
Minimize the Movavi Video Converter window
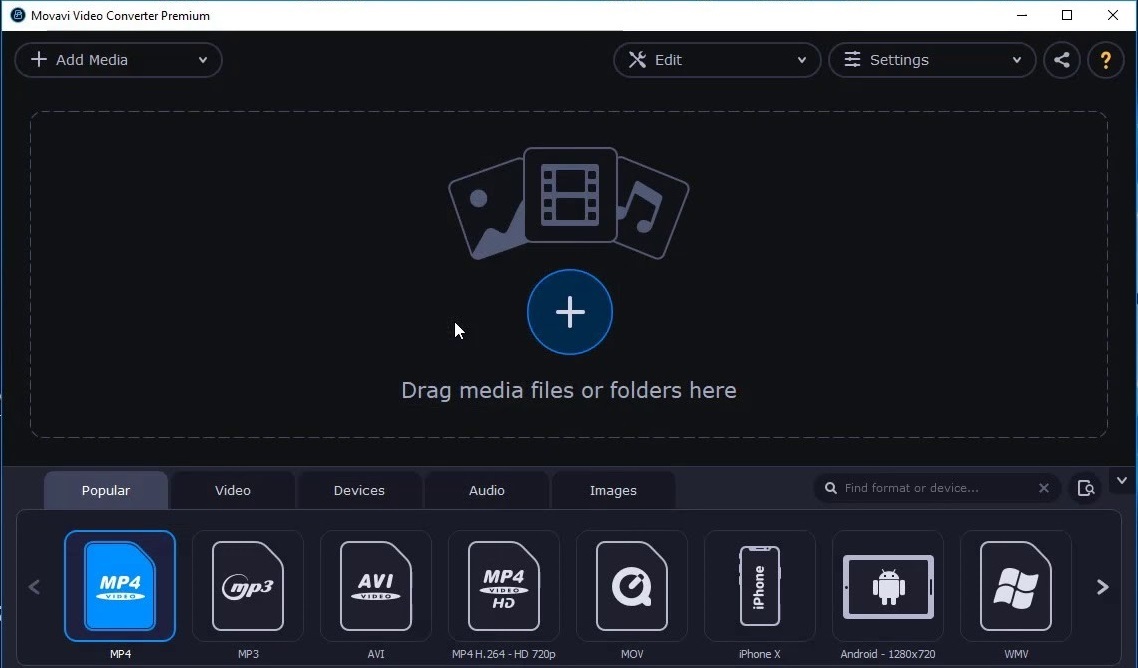[x=1022, y=15]
